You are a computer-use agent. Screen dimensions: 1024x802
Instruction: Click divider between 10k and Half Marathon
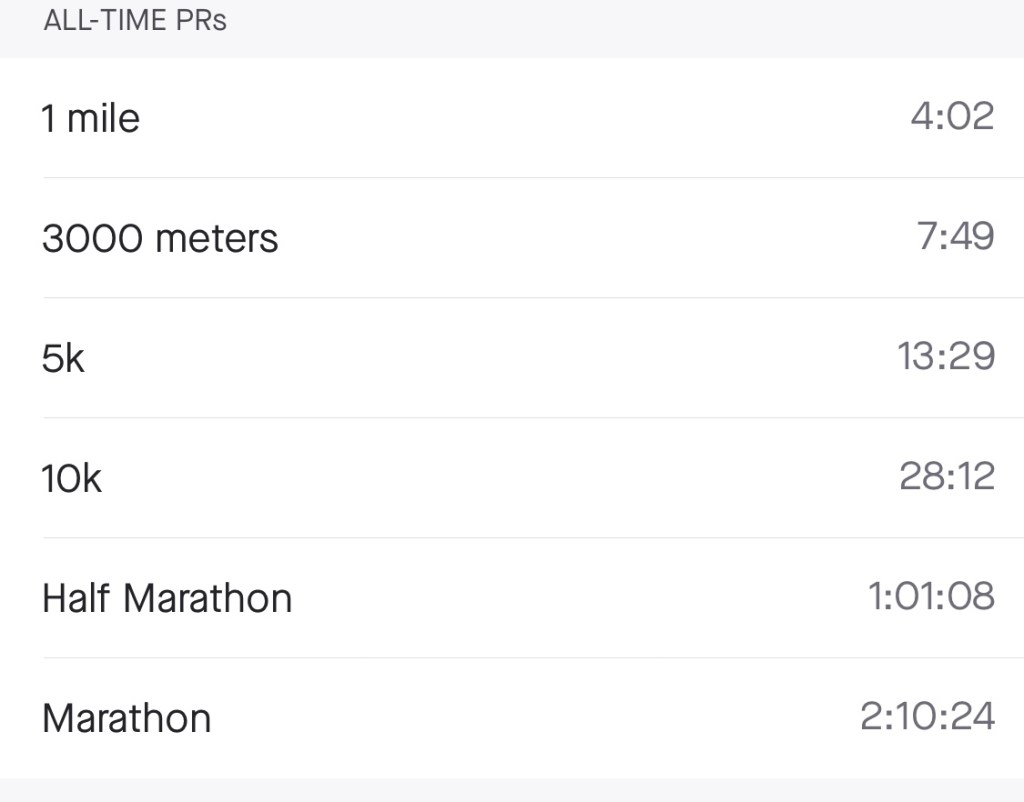(x=530, y=538)
